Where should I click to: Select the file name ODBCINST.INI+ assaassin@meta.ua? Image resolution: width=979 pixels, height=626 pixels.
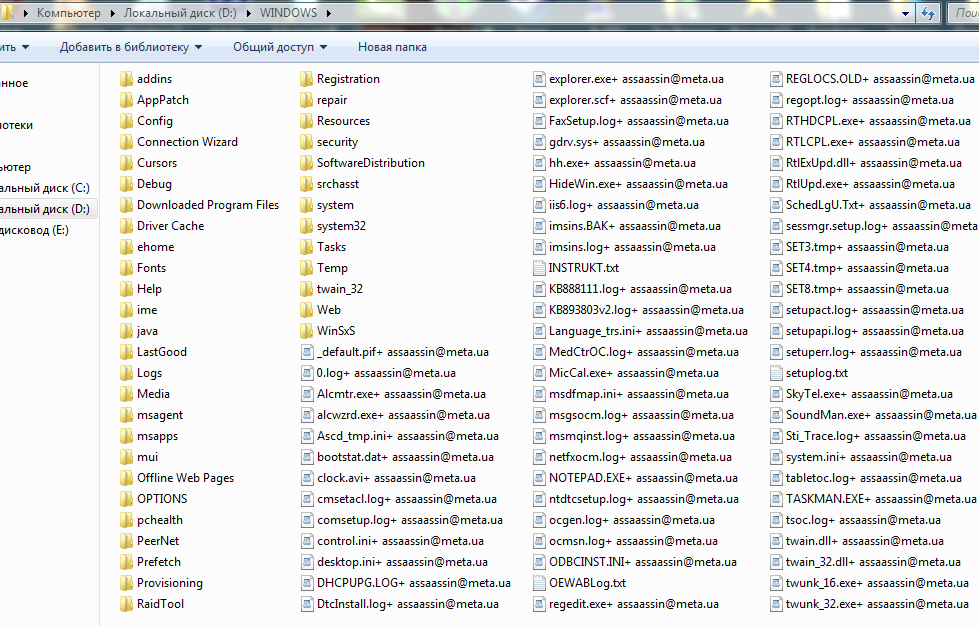pos(642,562)
